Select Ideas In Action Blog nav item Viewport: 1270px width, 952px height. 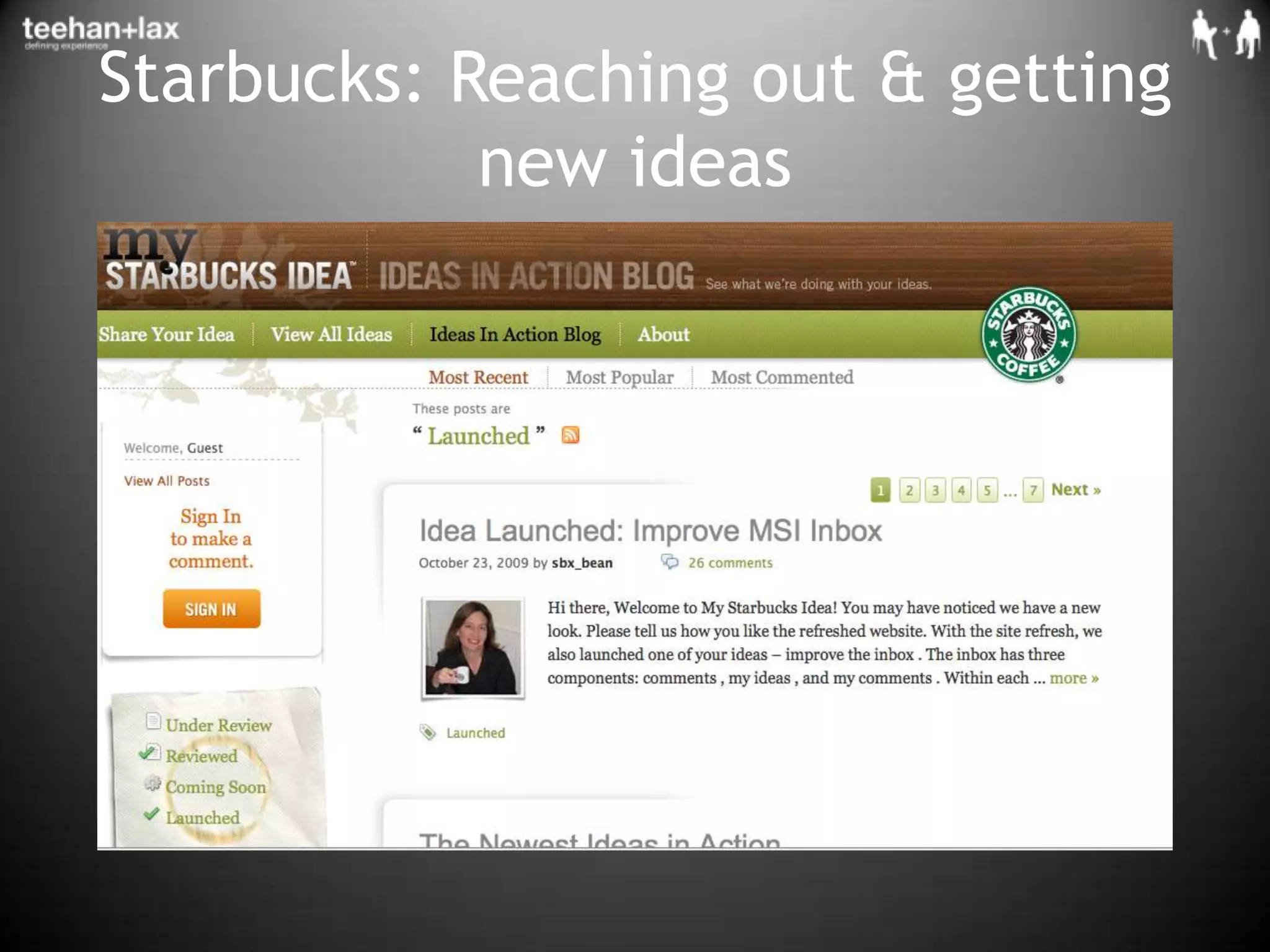[515, 334]
